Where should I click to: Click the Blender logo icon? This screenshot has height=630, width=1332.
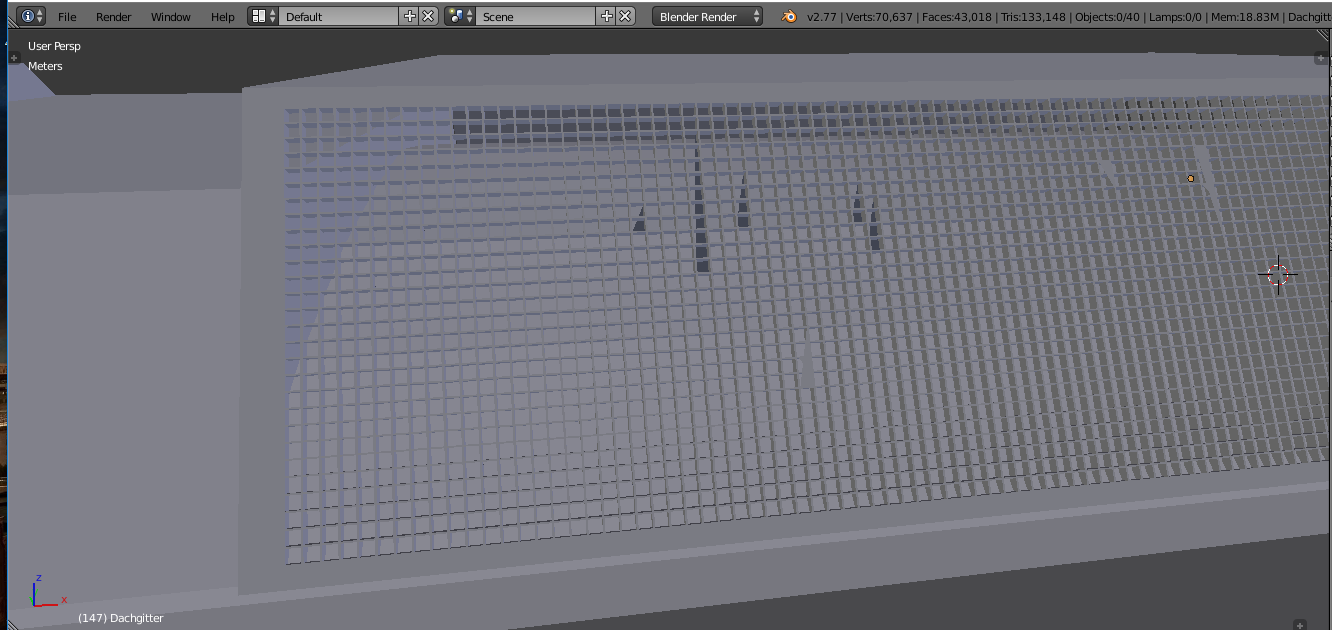pos(788,17)
